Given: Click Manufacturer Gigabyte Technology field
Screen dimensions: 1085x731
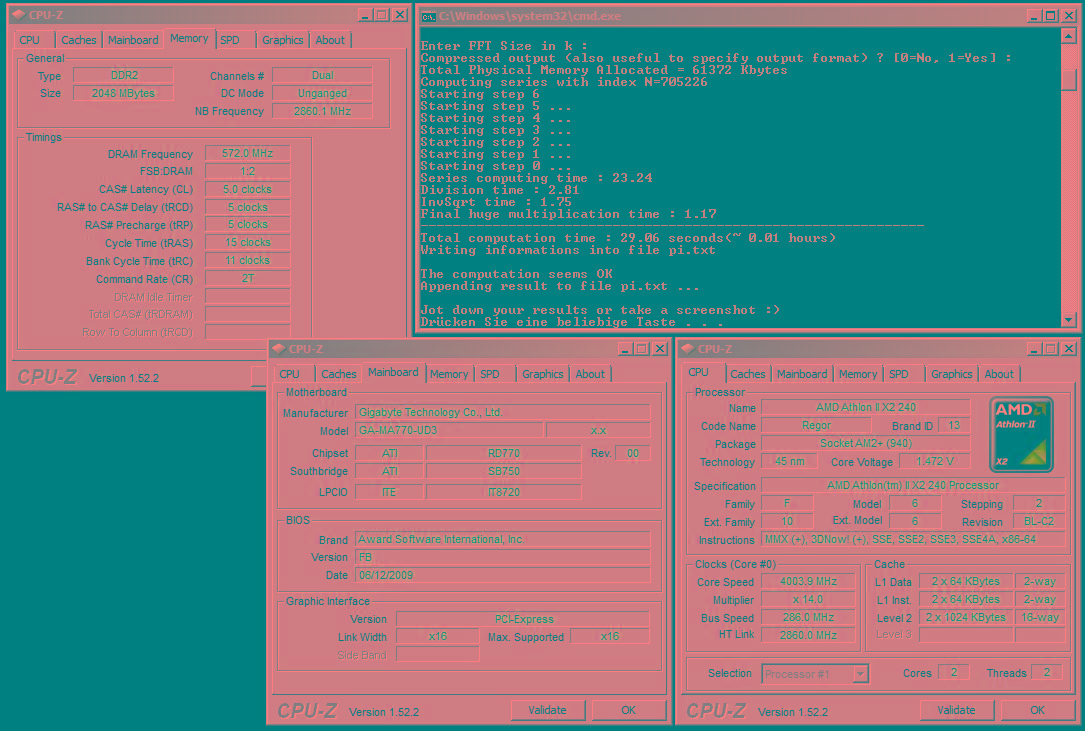Looking at the screenshot, I should [502, 413].
